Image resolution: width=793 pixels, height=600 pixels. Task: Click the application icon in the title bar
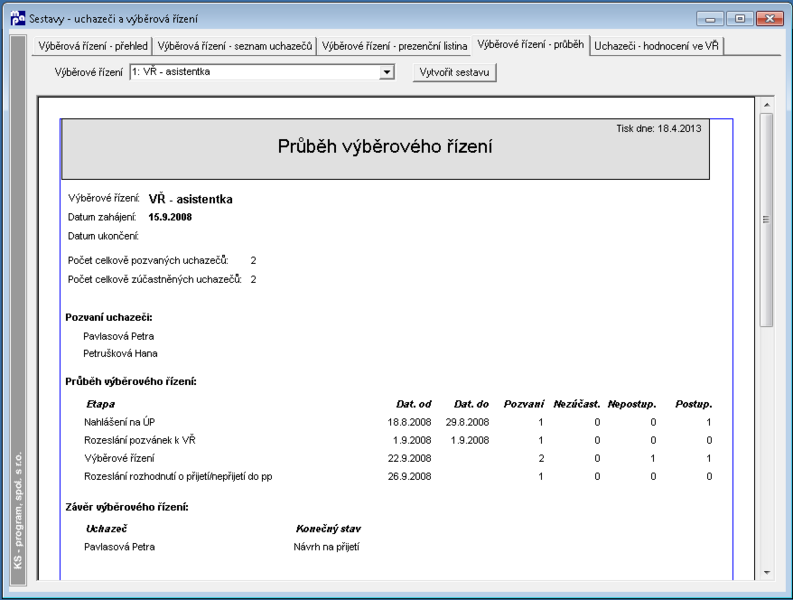point(17,18)
